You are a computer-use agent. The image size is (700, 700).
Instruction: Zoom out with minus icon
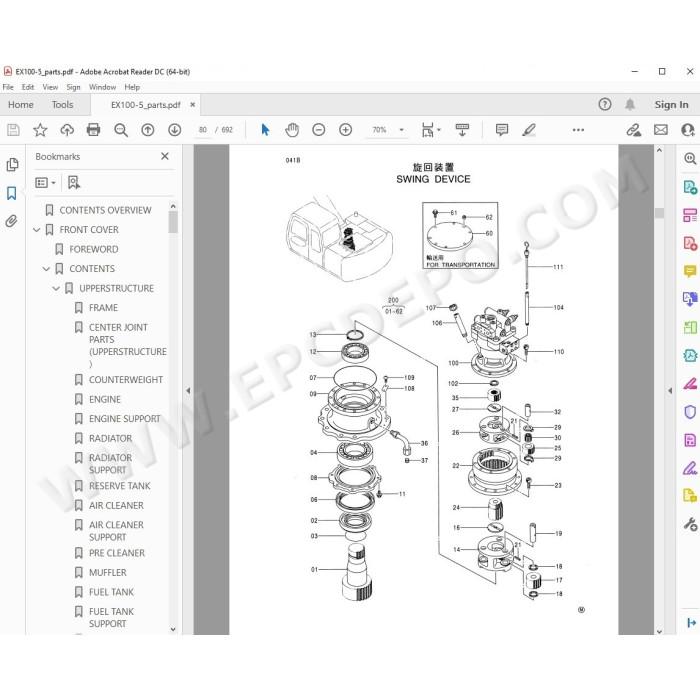coord(319,130)
